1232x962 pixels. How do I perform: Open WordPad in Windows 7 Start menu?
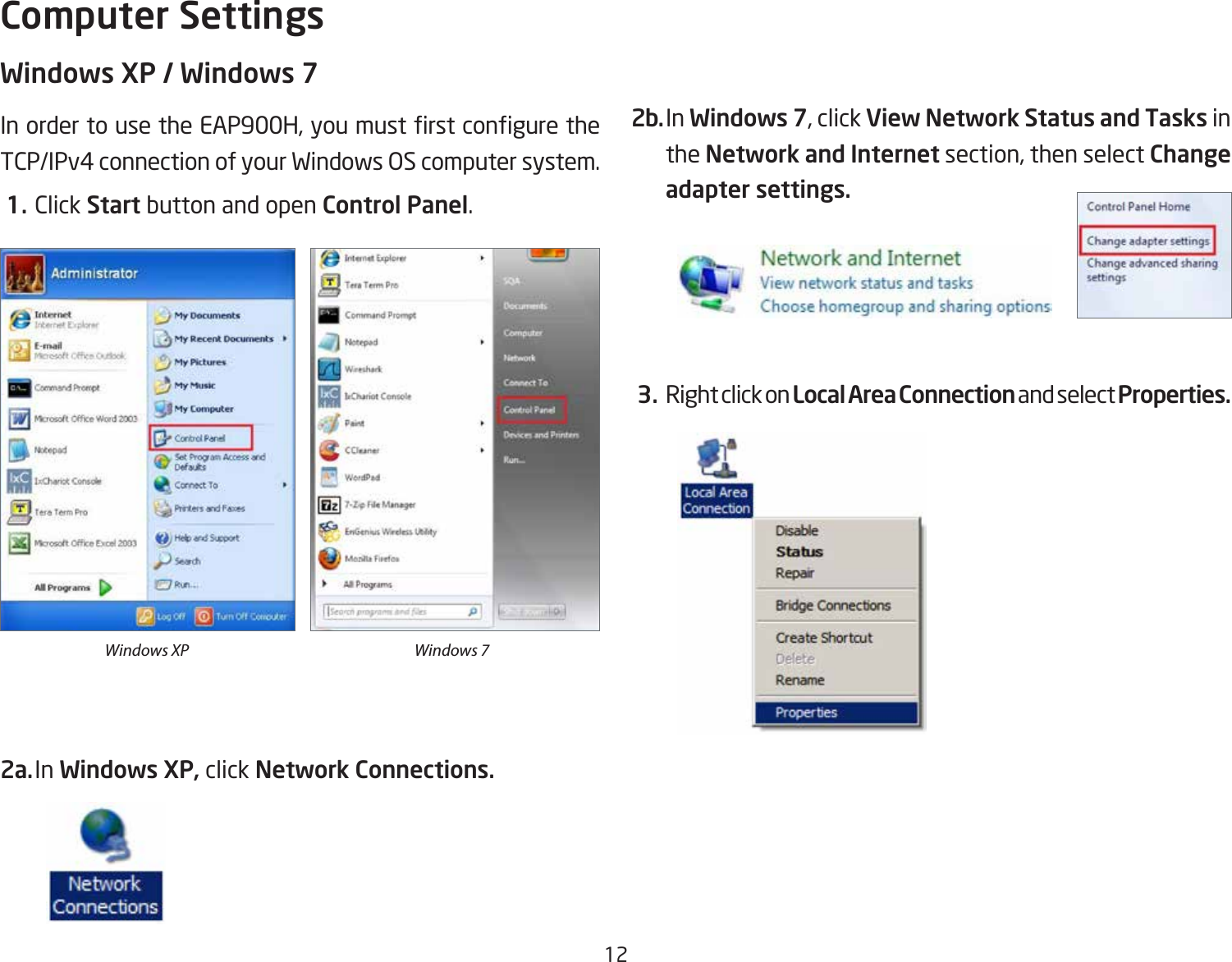[x=350, y=477]
